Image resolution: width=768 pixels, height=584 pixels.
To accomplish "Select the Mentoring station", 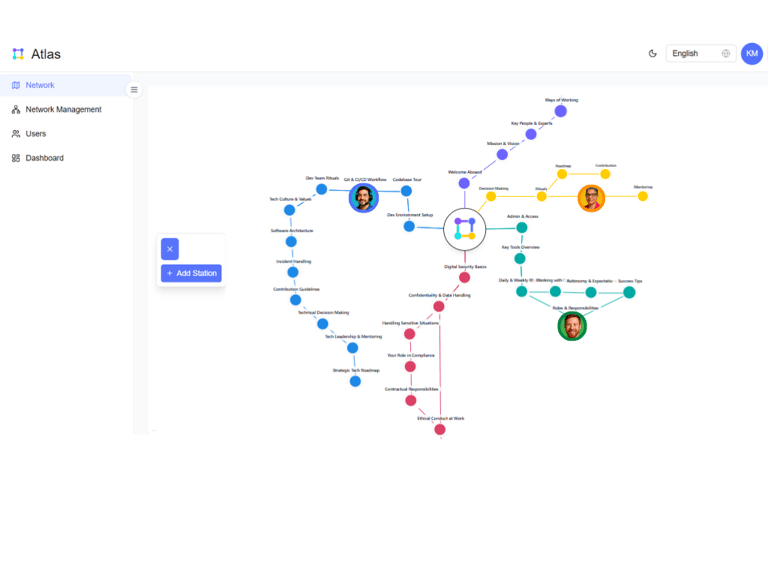I will pyautogui.click(x=643, y=196).
